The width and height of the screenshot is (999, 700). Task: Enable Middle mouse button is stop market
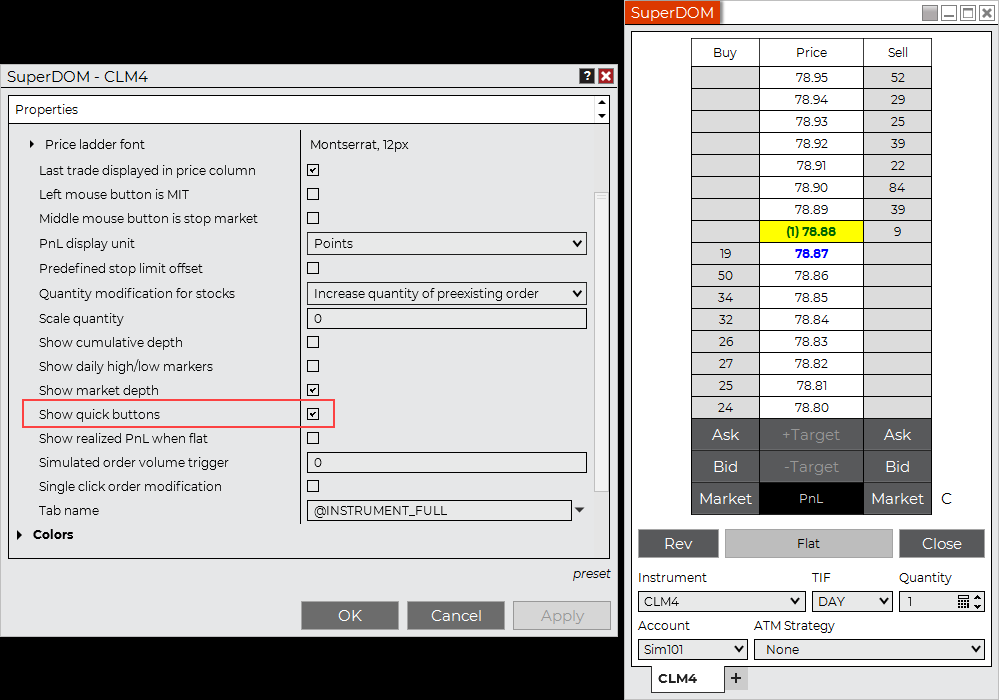pos(313,218)
